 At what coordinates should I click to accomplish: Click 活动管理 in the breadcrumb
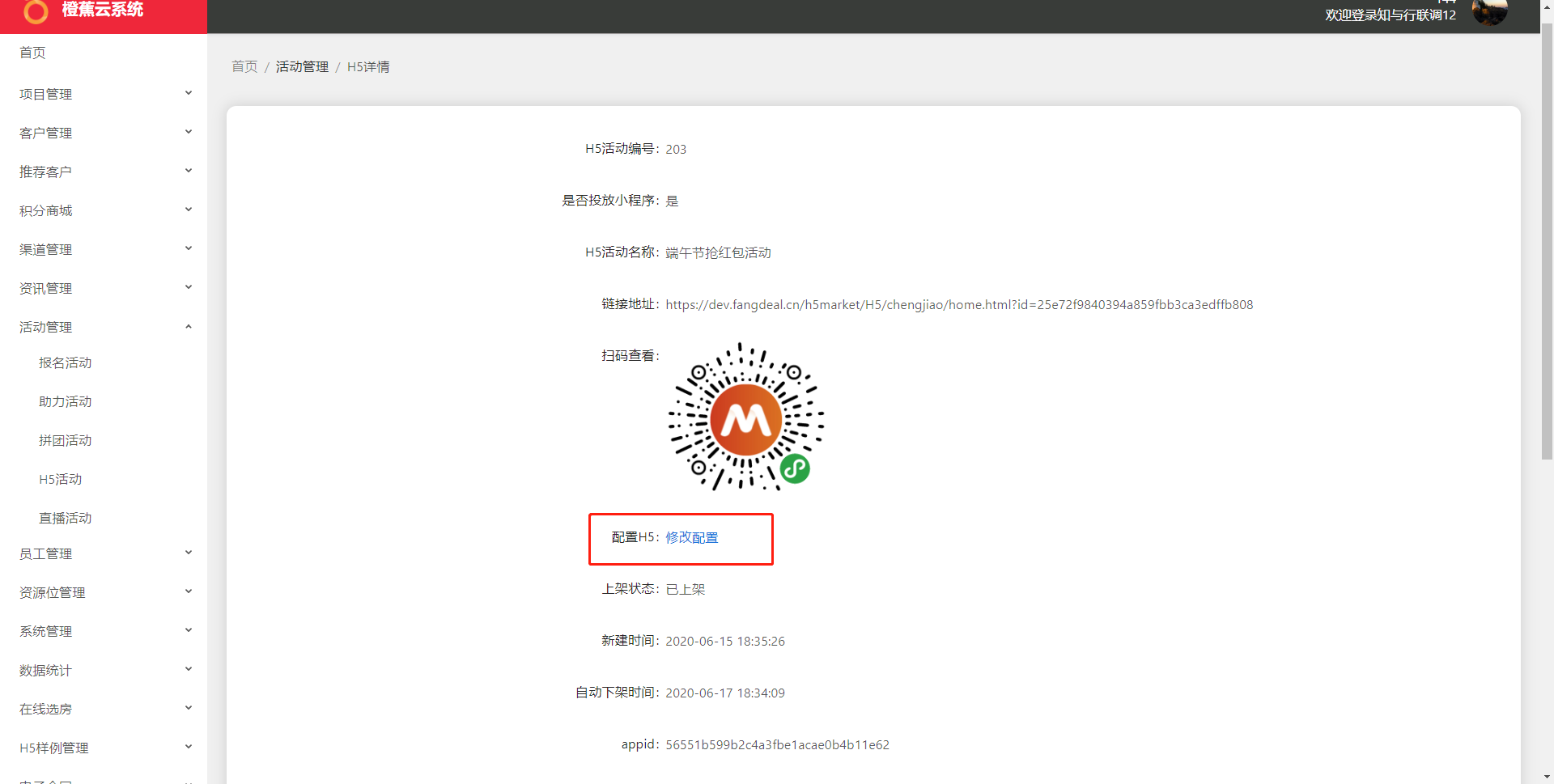[302, 66]
